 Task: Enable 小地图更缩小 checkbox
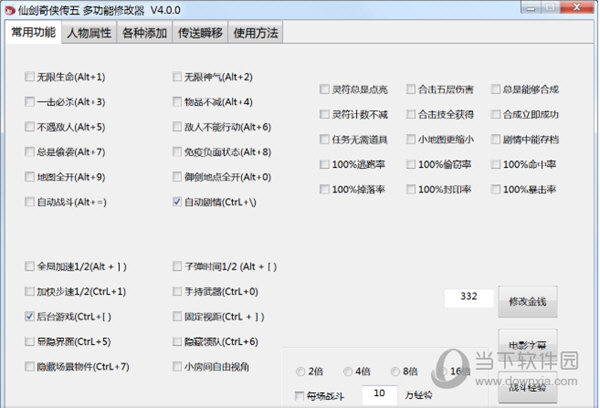[x=411, y=139]
